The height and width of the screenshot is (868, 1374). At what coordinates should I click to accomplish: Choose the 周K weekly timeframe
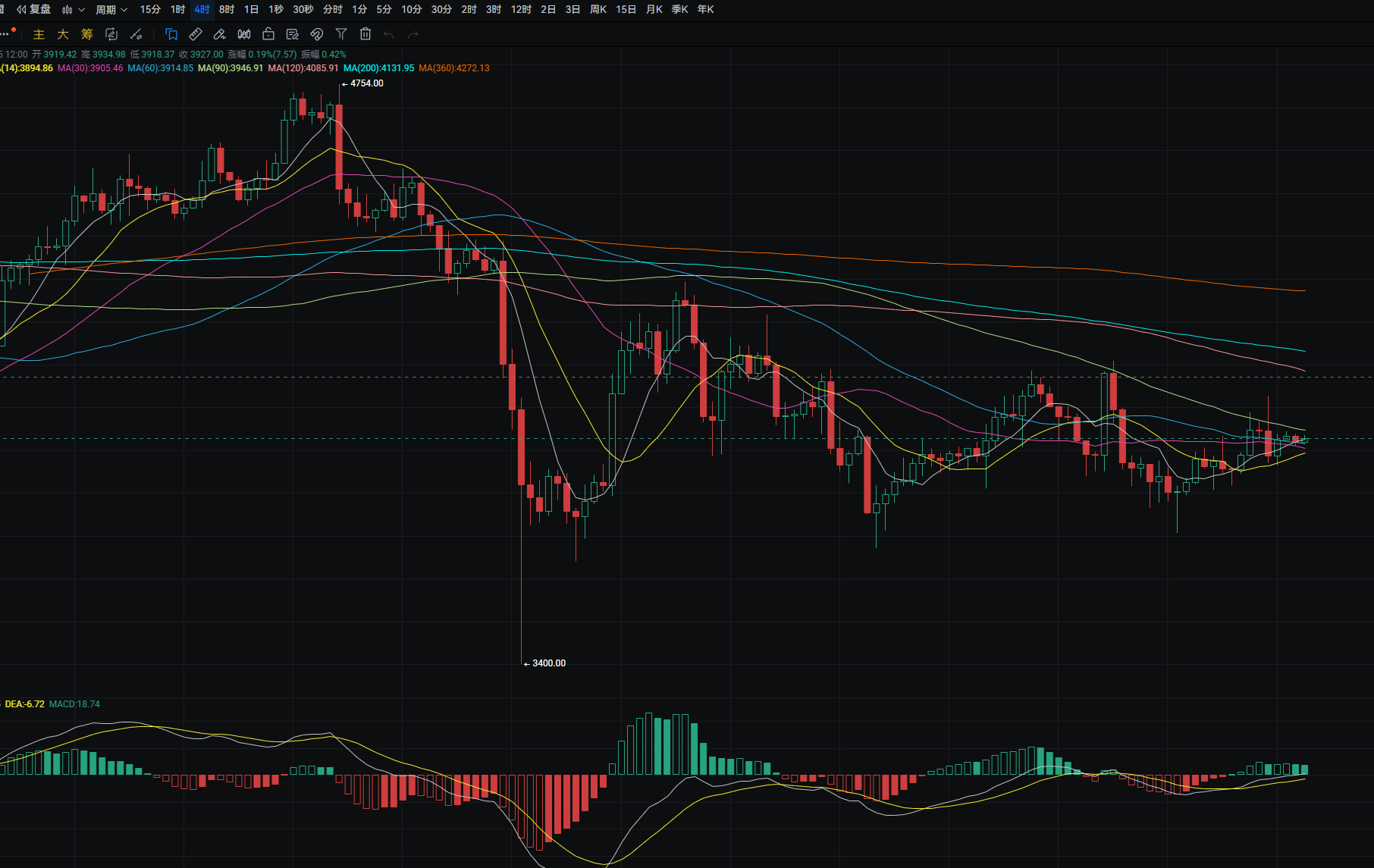tap(598, 9)
